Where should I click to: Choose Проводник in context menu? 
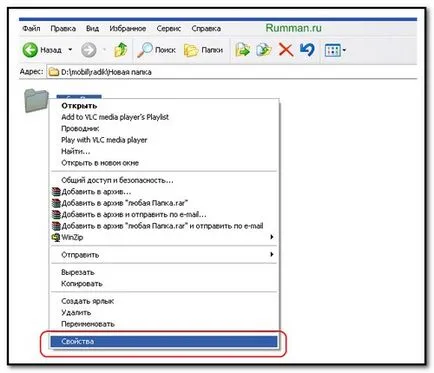pyautogui.click(x=164, y=128)
